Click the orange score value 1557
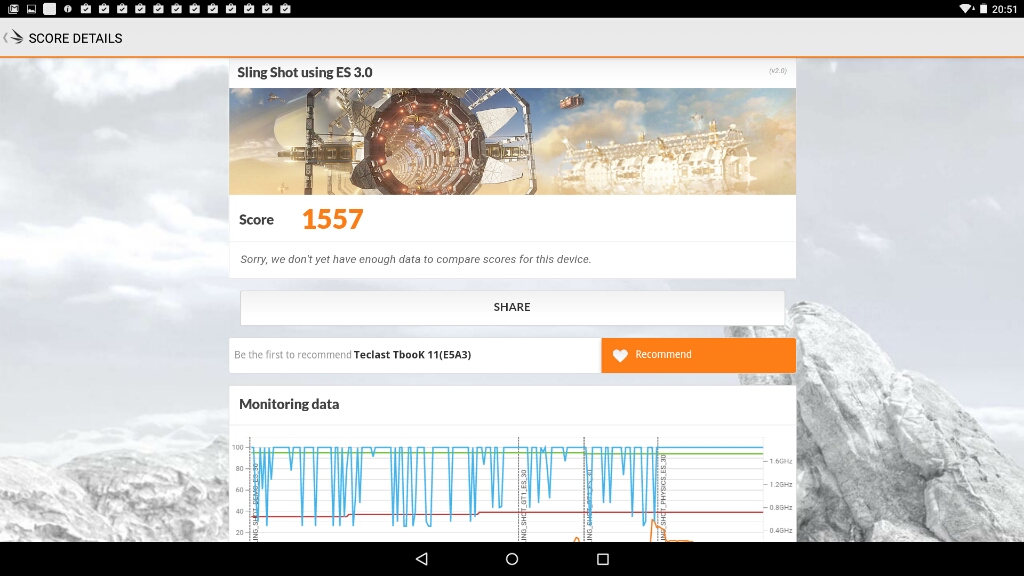 pos(332,219)
